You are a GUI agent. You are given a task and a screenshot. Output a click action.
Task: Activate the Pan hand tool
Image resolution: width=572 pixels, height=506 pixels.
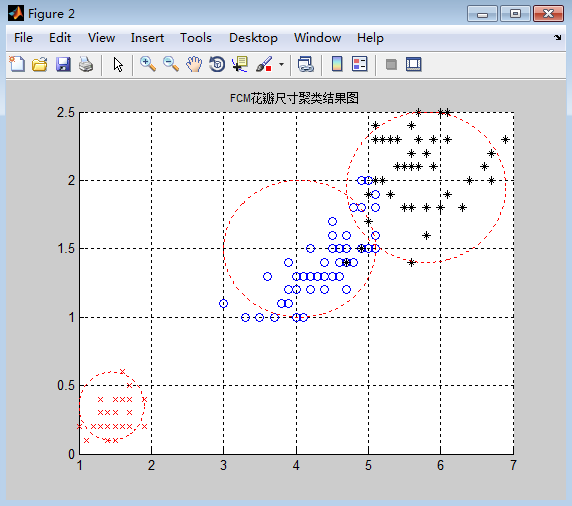click(194, 64)
